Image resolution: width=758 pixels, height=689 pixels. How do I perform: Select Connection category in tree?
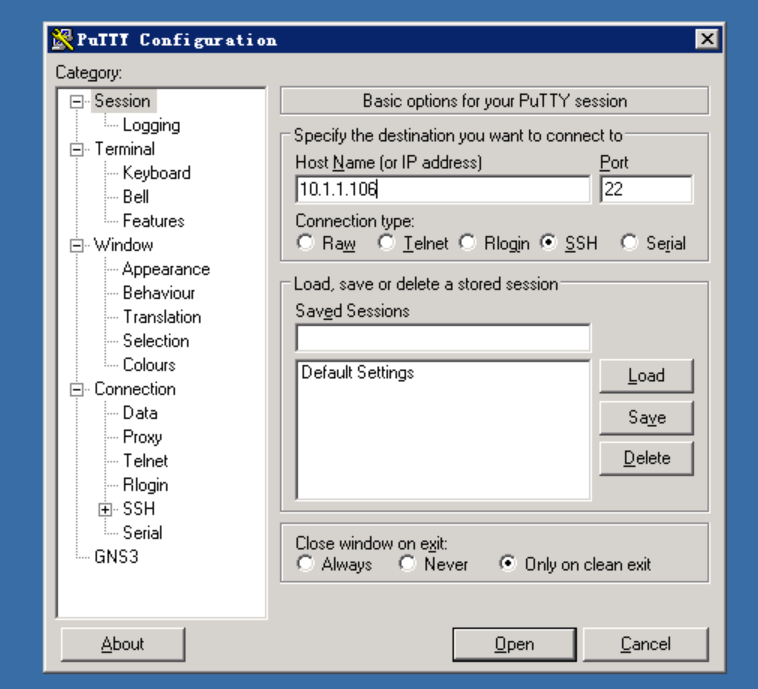[135, 389]
